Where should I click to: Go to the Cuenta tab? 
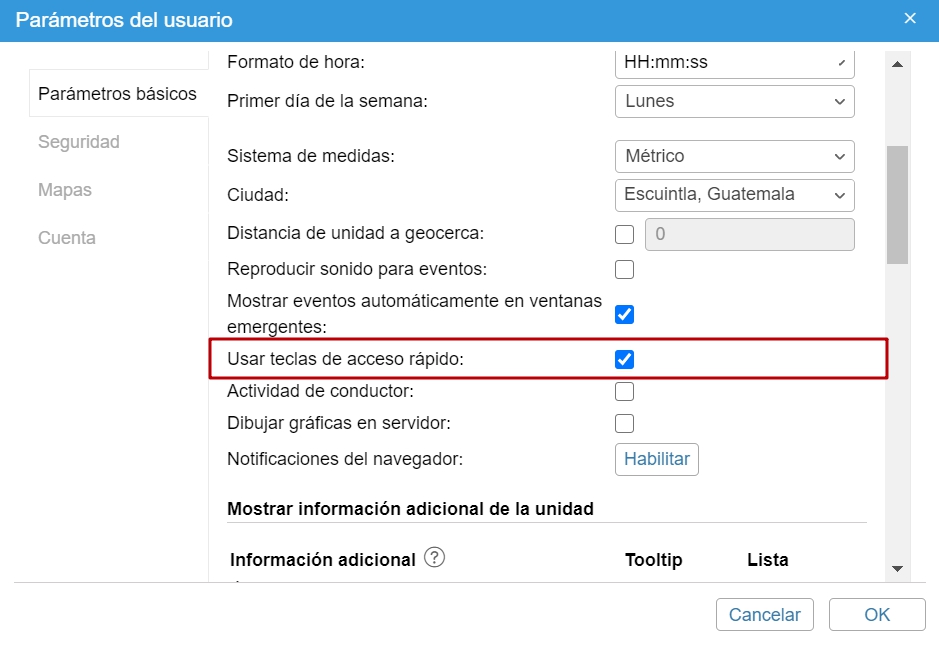click(67, 238)
